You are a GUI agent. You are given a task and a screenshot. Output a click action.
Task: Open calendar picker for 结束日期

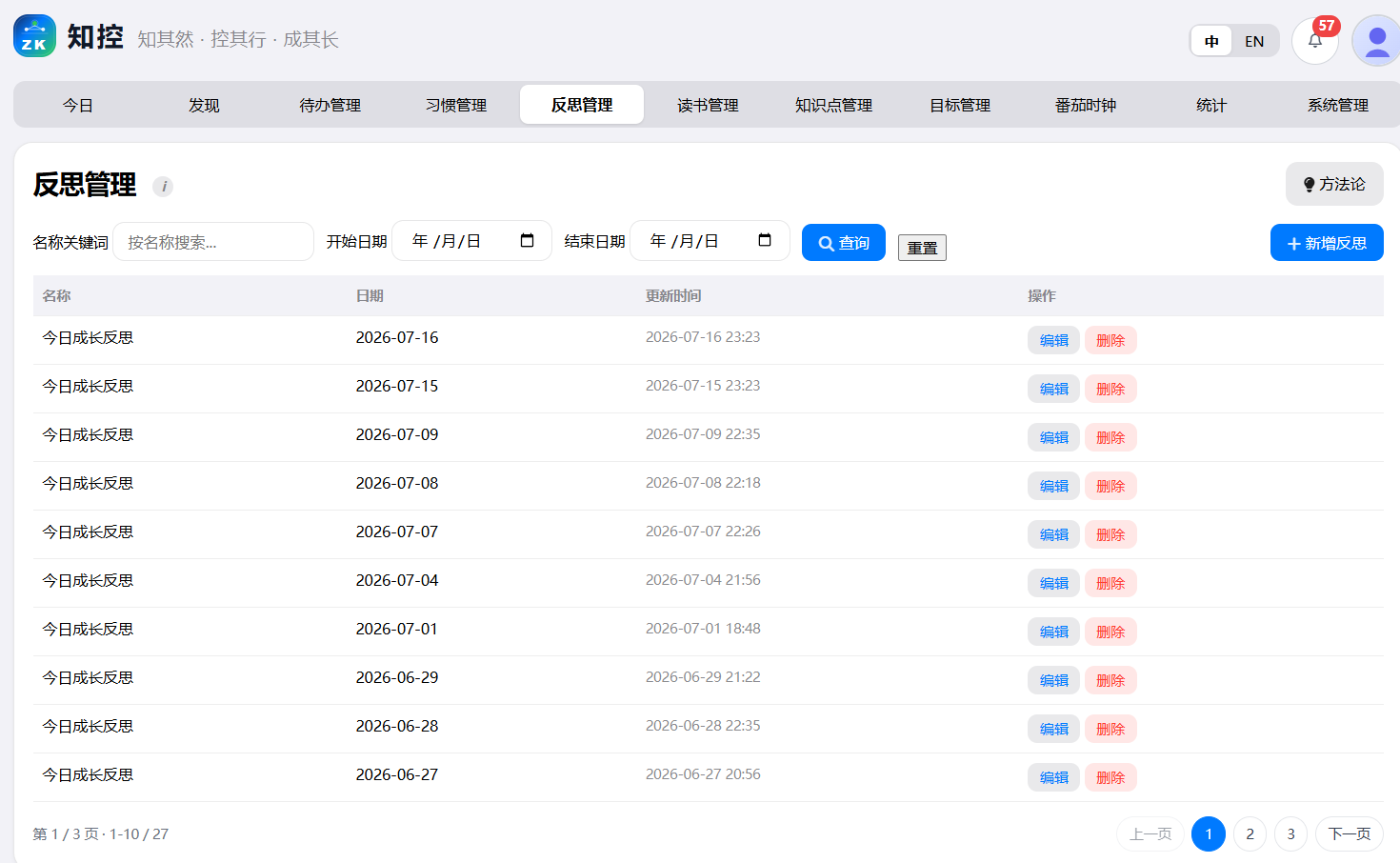[x=764, y=240]
